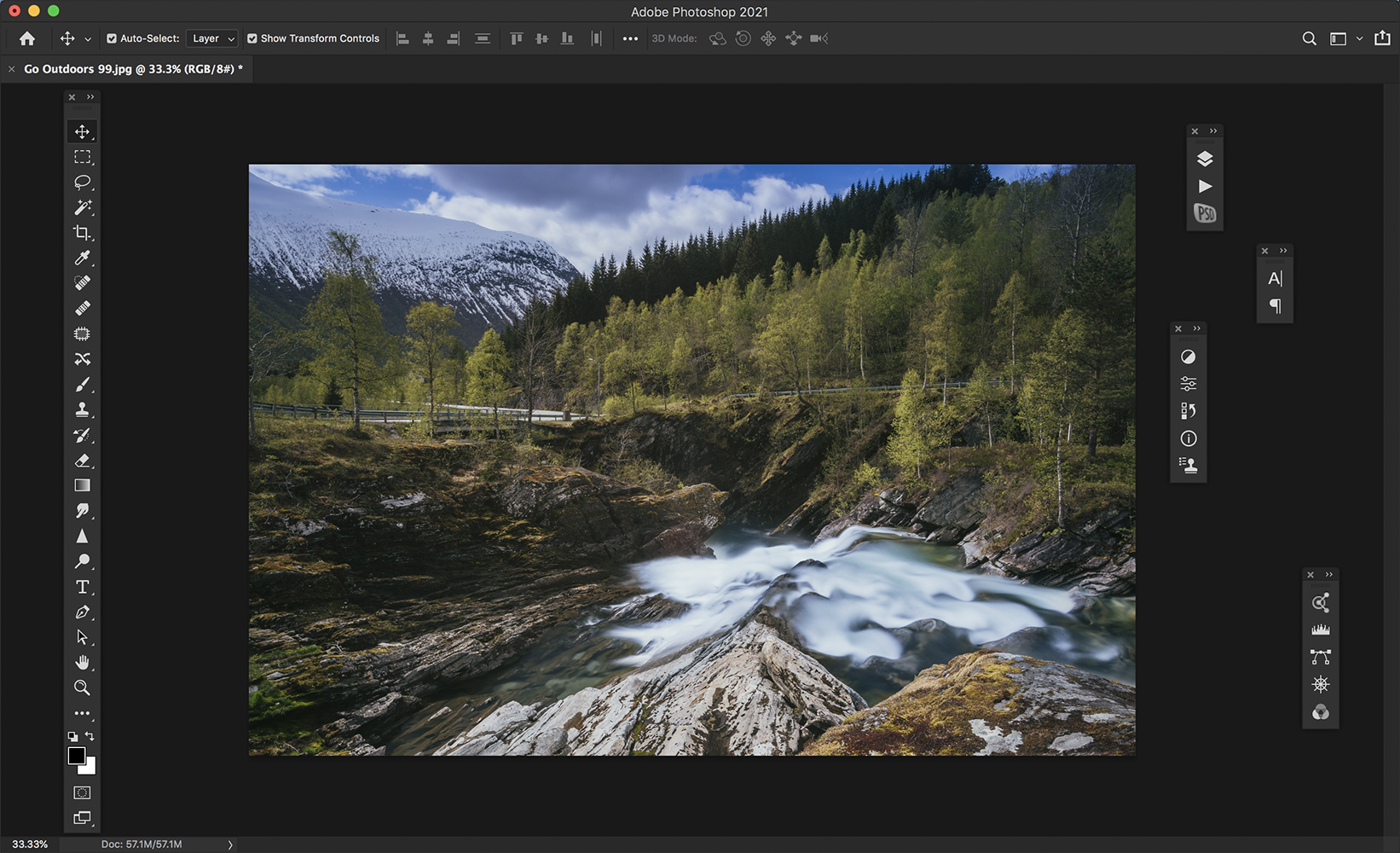The height and width of the screenshot is (853, 1400).
Task: Open the tool preset picker arrow
Action: 87,39
